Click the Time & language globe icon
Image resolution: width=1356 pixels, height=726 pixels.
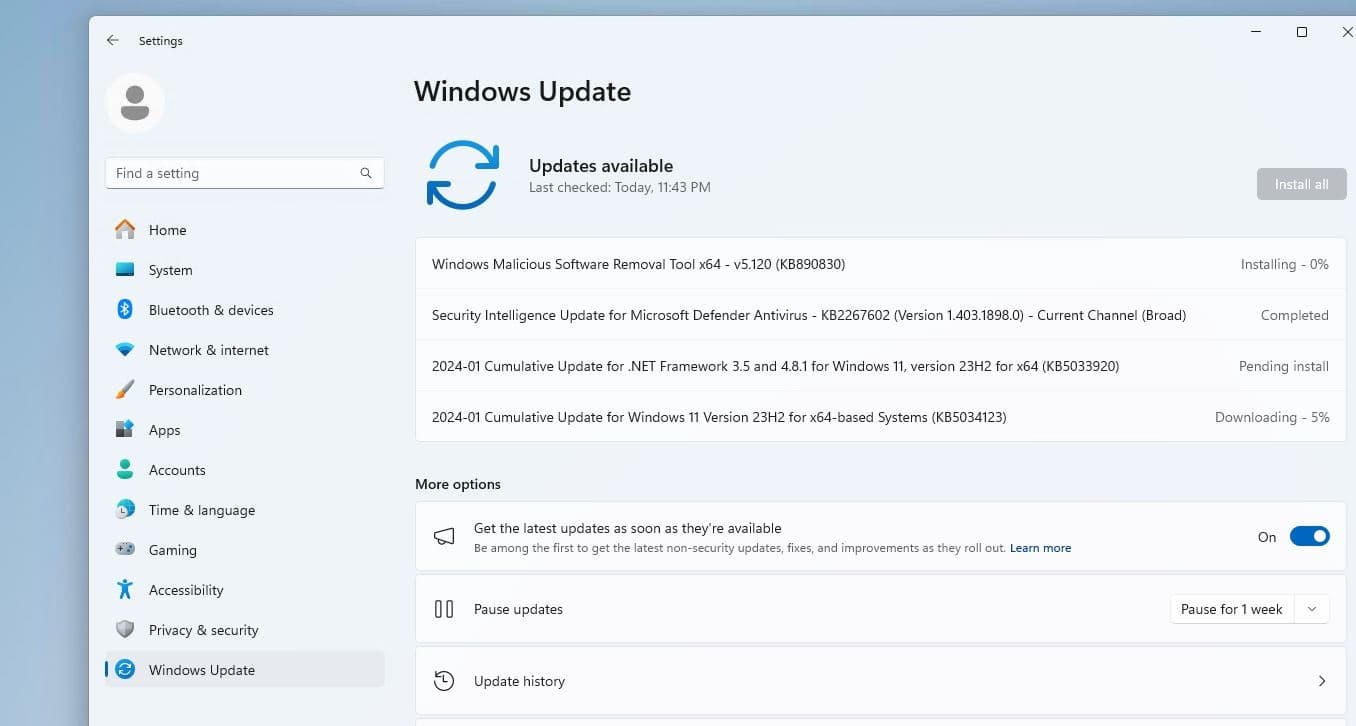[125, 510]
